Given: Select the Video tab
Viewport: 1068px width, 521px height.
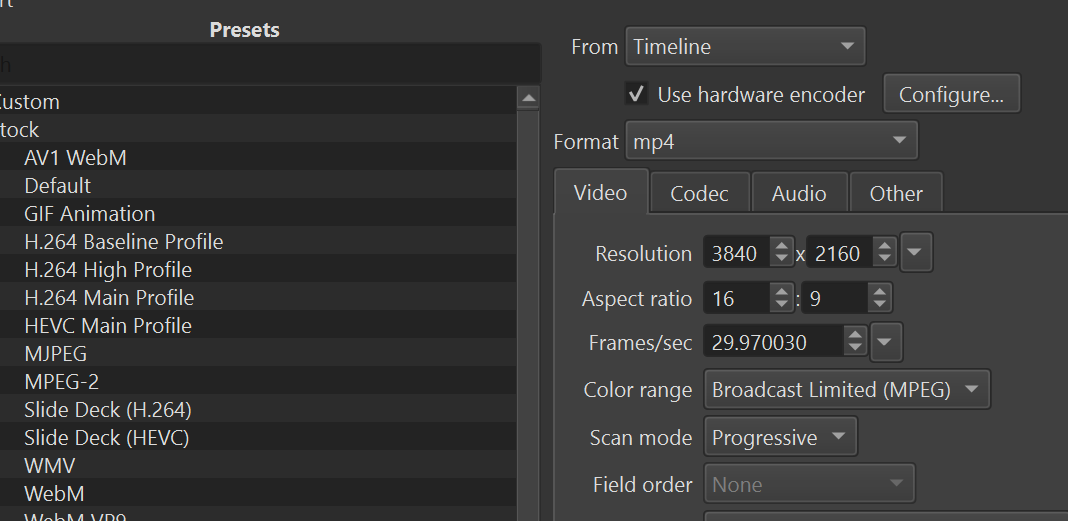Looking at the screenshot, I should [x=601, y=193].
